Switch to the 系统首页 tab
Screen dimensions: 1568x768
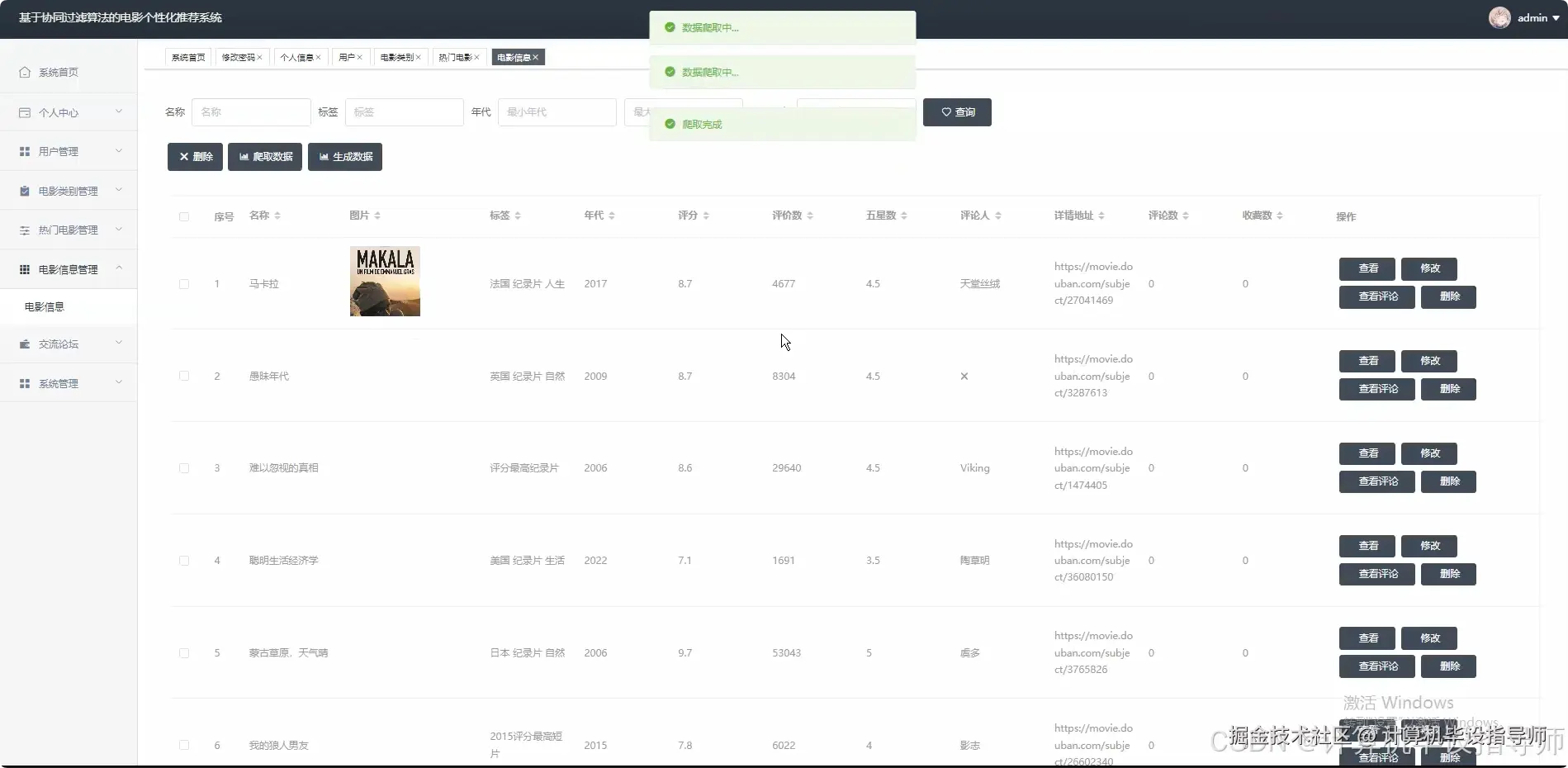click(x=188, y=58)
